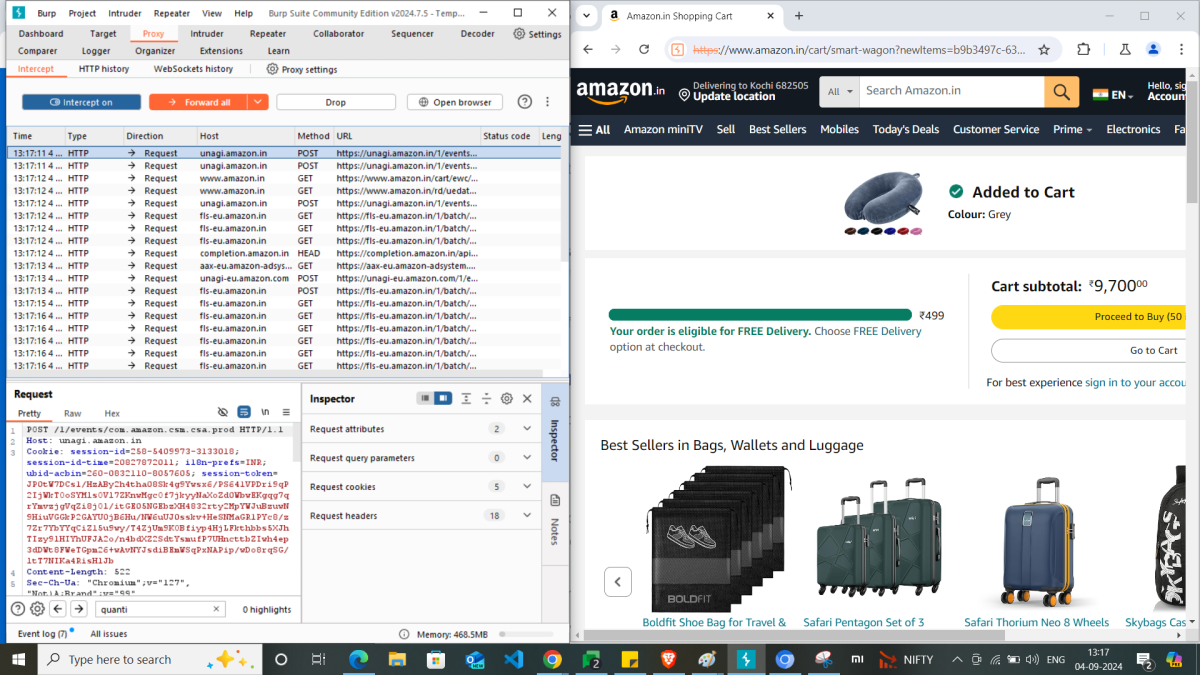Click the Amazon search magnifier button
This screenshot has height=675, width=1200.
pyautogui.click(x=1062, y=91)
